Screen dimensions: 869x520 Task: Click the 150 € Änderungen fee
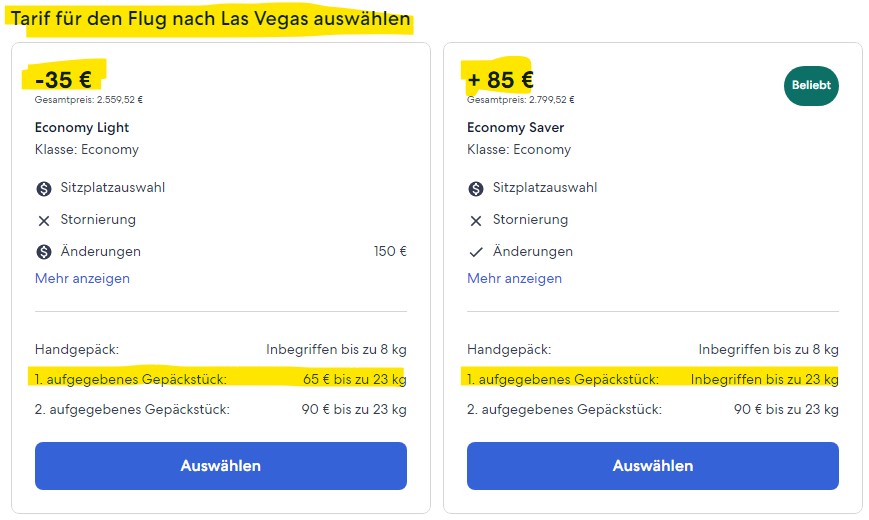[390, 251]
